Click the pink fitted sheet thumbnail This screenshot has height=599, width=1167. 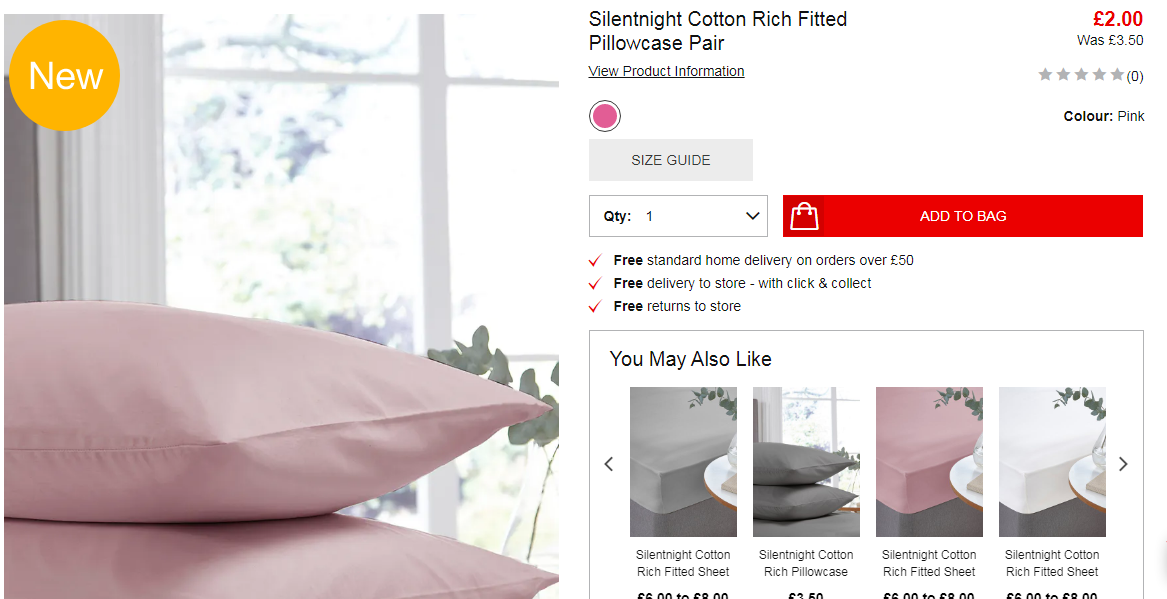click(929, 461)
